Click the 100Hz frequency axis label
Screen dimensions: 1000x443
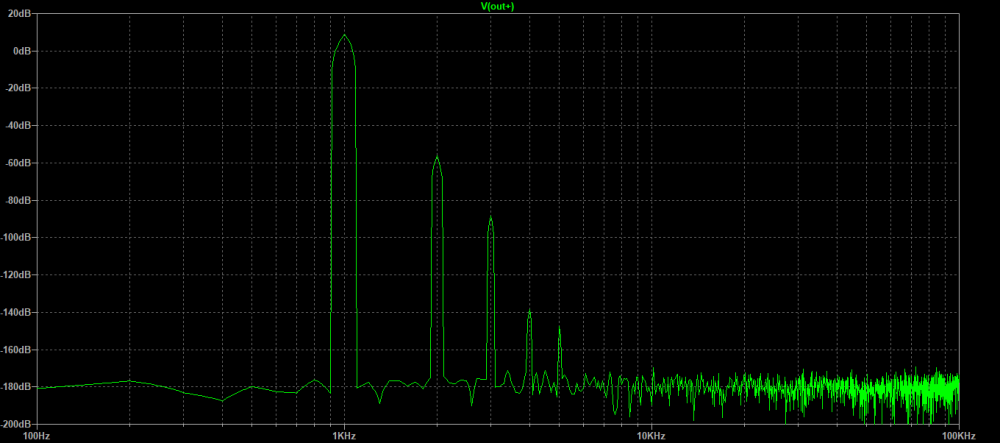click(x=36, y=436)
